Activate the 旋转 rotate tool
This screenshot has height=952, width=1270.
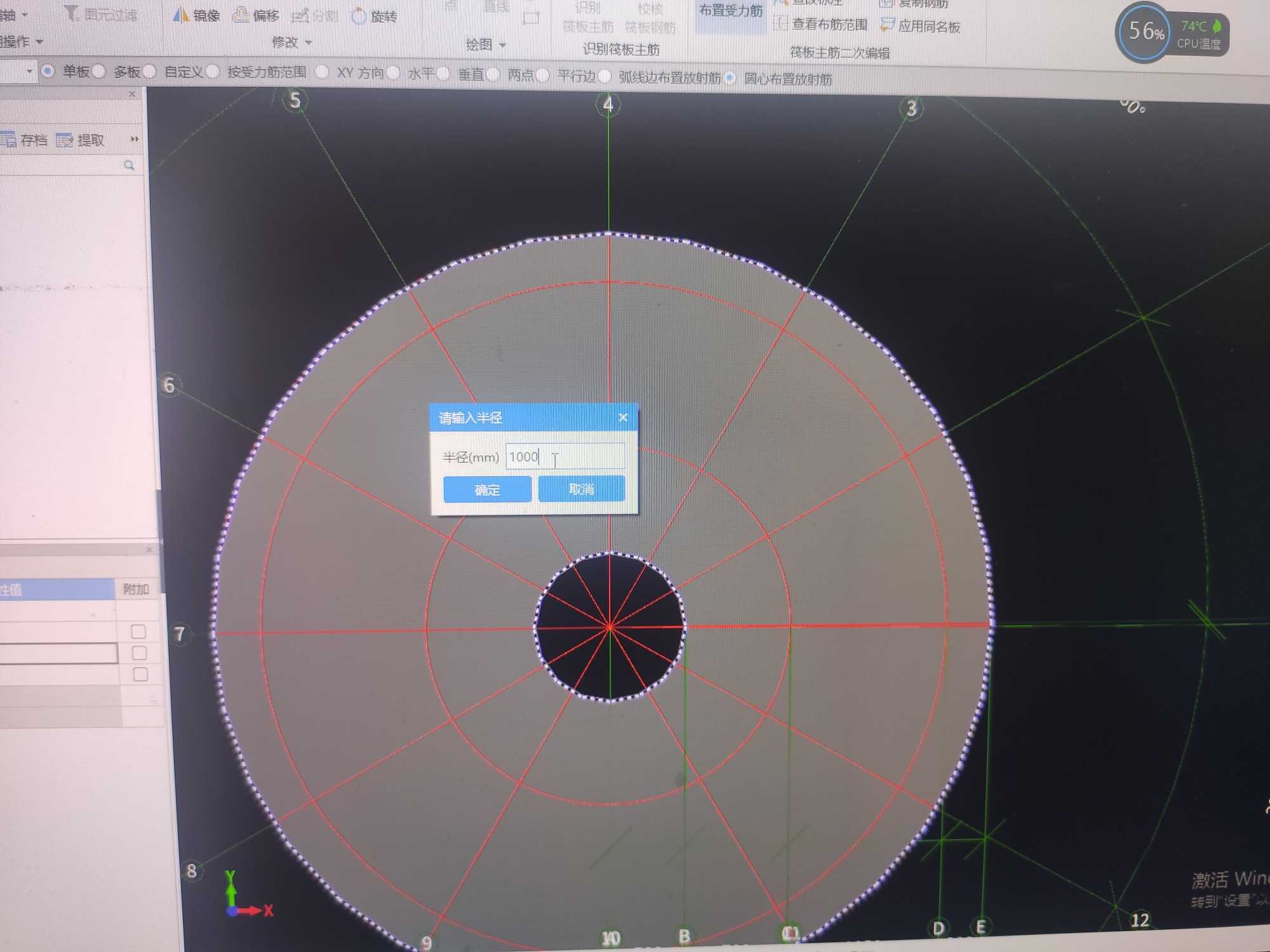click(x=374, y=16)
